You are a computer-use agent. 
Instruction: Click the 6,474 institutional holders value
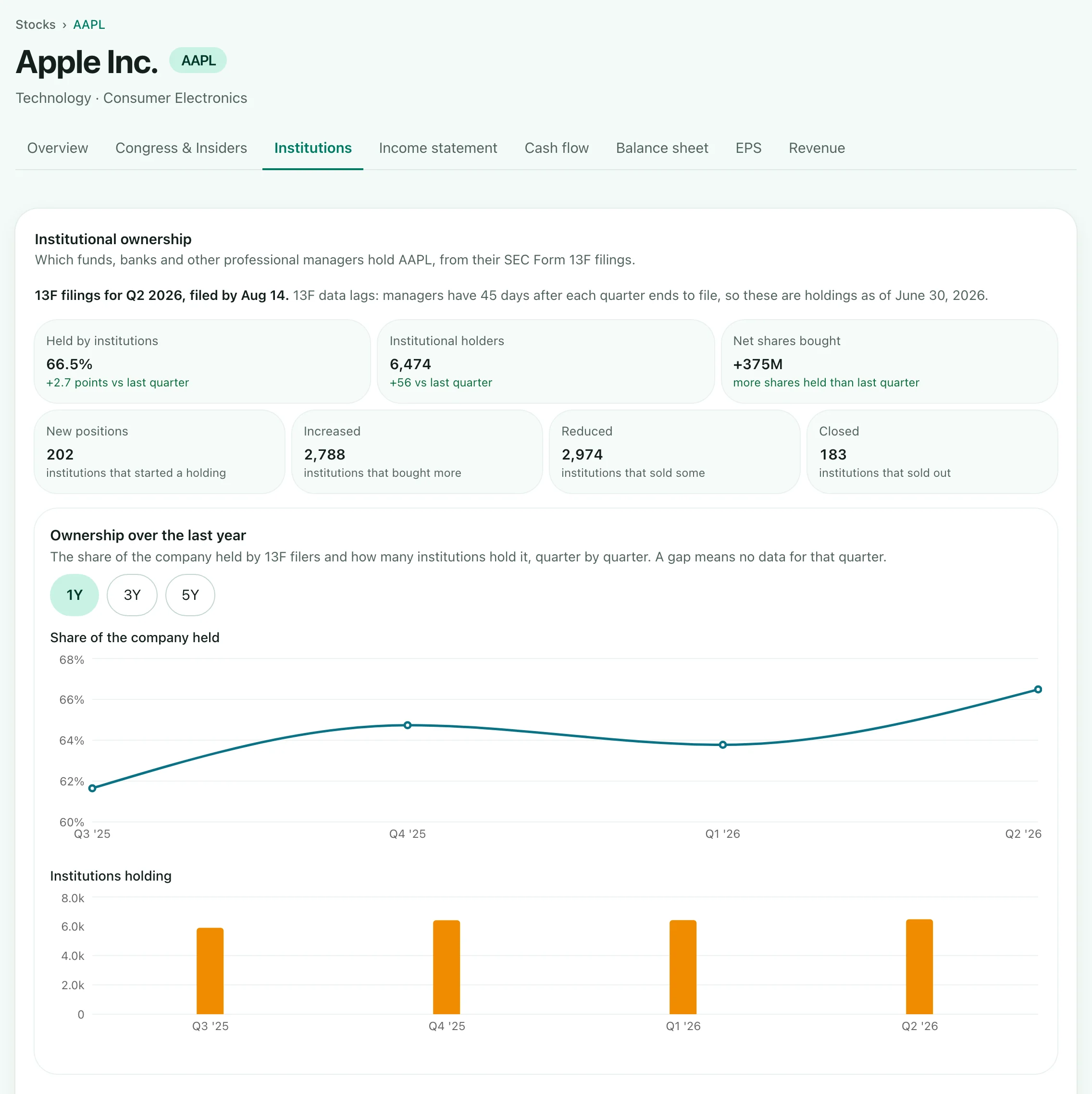(410, 364)
